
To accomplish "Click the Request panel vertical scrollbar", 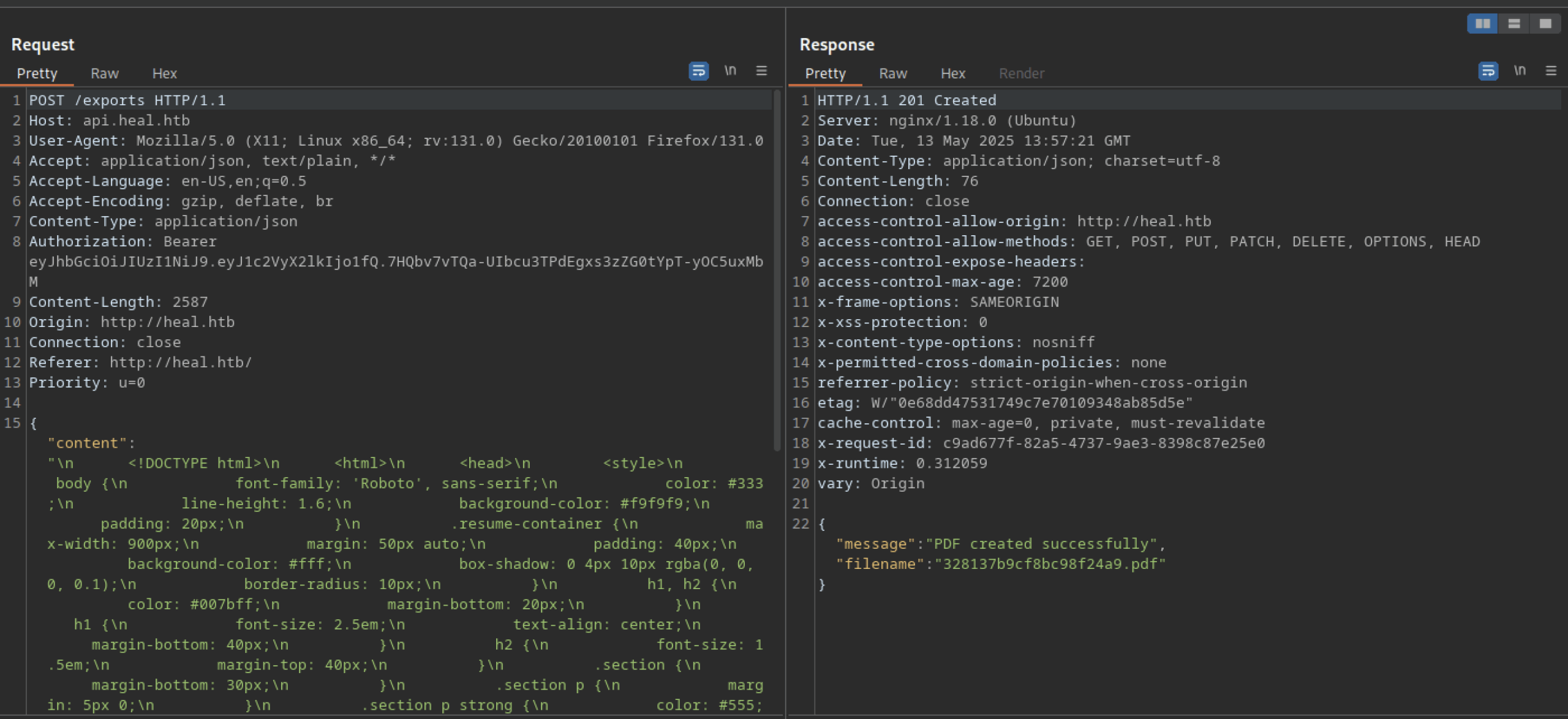I will click(x=777, y=269).
